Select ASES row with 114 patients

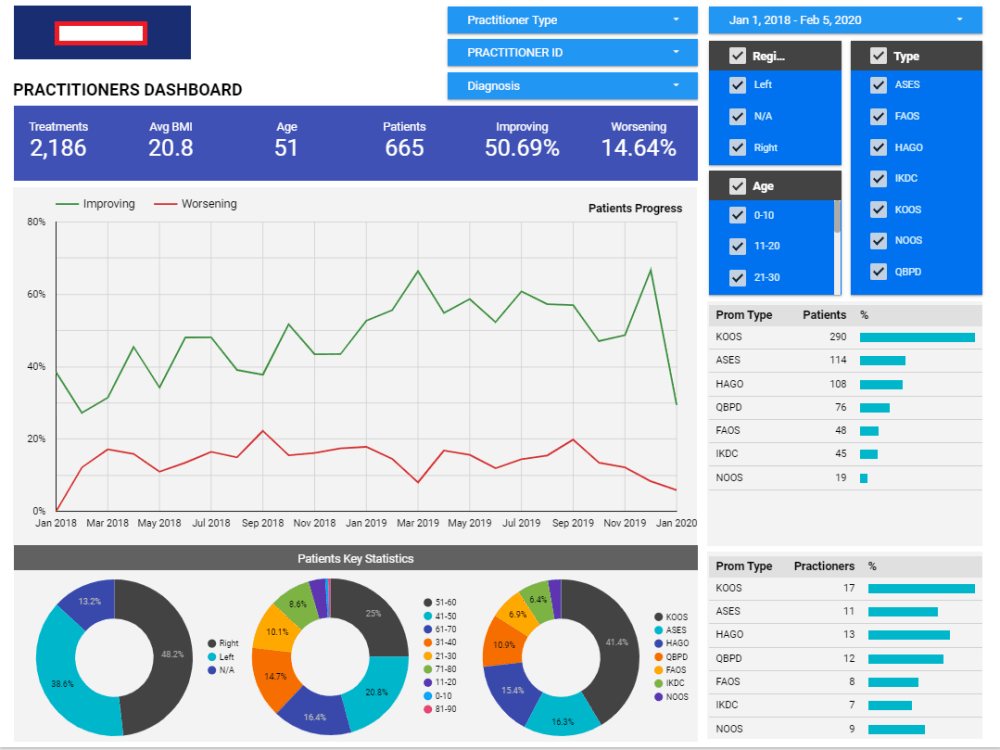[845, 360]
